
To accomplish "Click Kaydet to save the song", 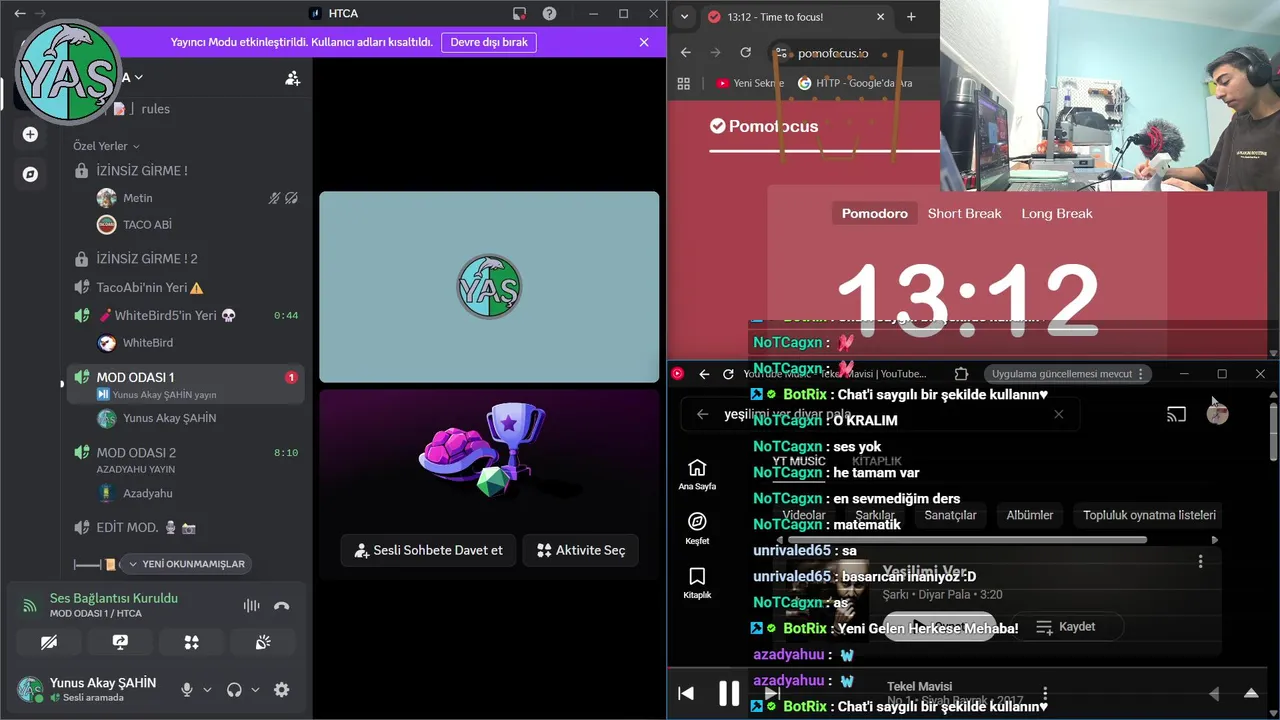I will click(x=1066, y=627).
